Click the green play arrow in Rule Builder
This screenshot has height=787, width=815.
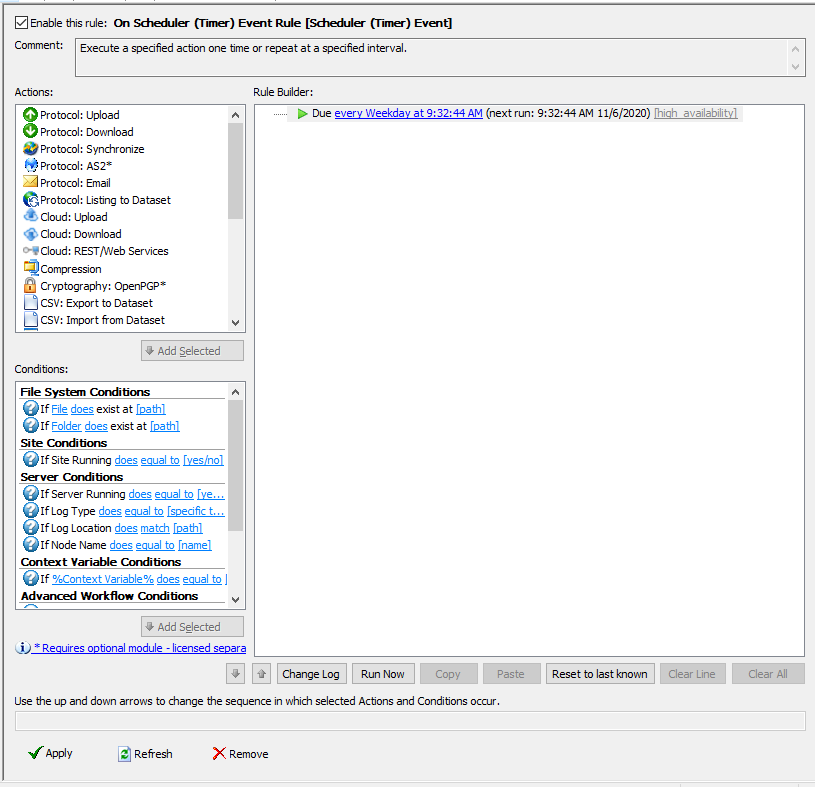tap(303, 114)
